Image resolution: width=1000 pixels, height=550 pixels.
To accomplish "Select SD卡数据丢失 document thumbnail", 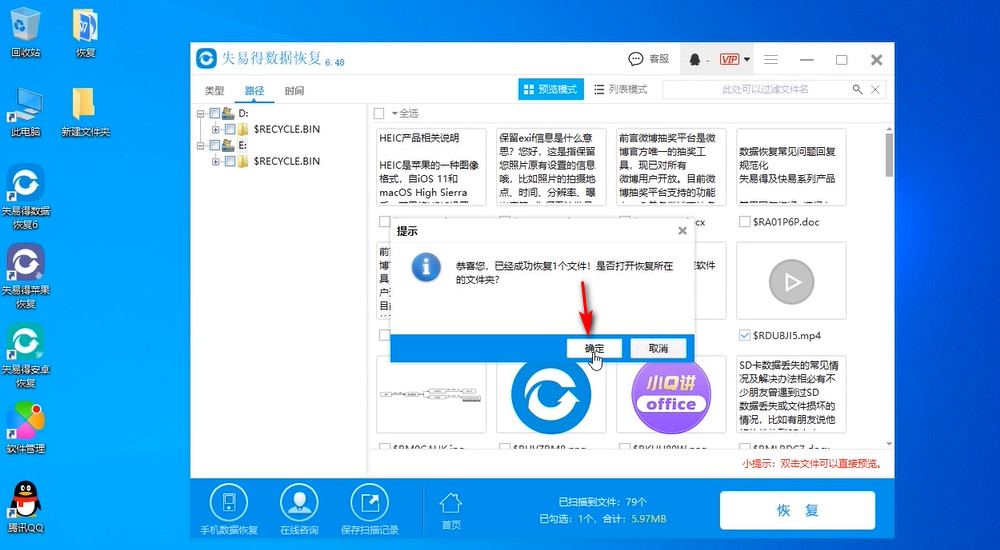I will pos(791,395).
